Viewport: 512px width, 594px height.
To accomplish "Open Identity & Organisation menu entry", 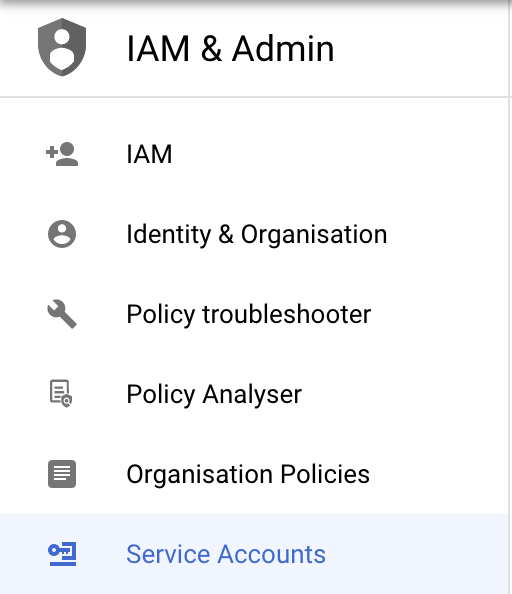I will (257, 234).
